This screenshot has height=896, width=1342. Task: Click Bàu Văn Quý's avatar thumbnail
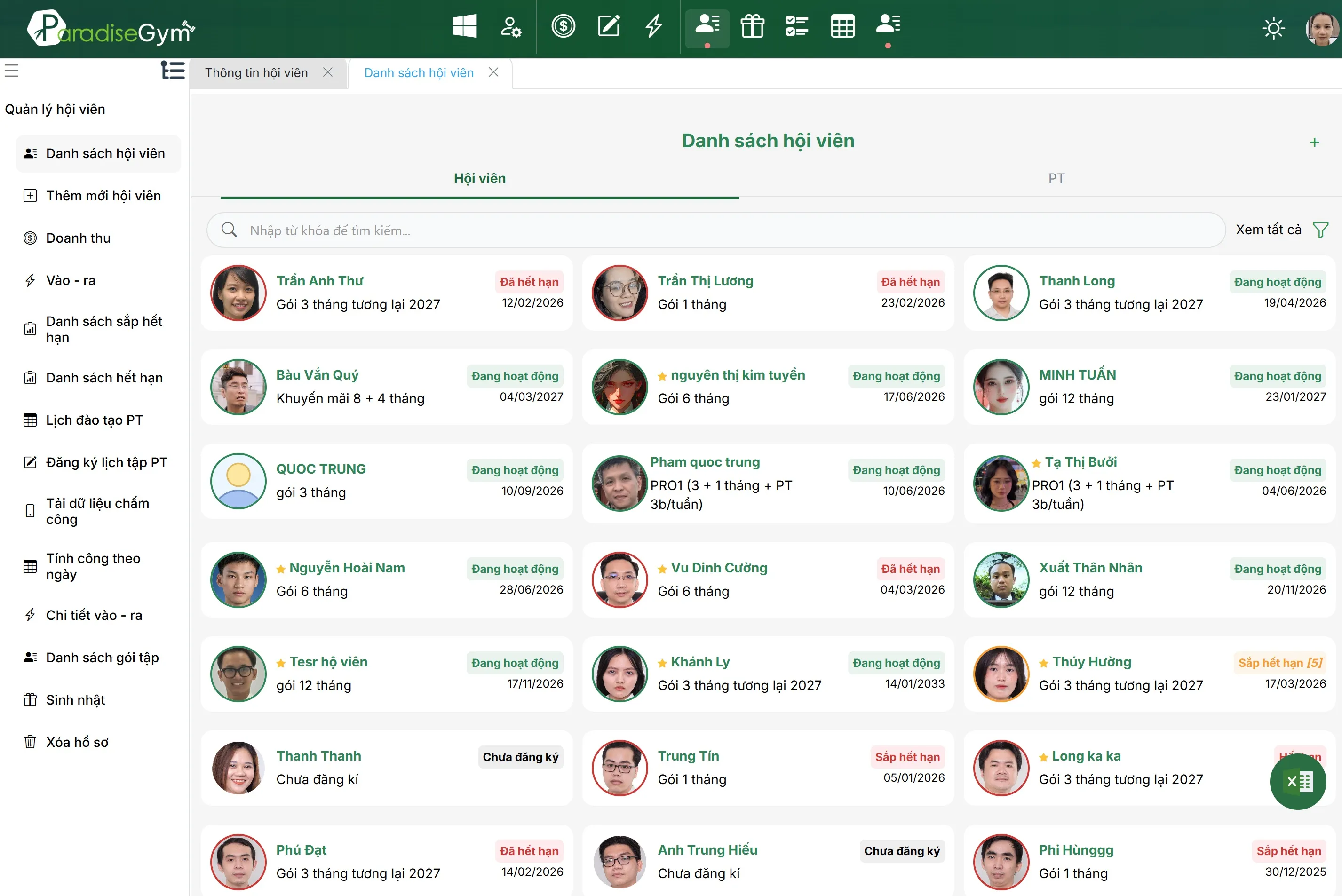(x=238, y=387)
